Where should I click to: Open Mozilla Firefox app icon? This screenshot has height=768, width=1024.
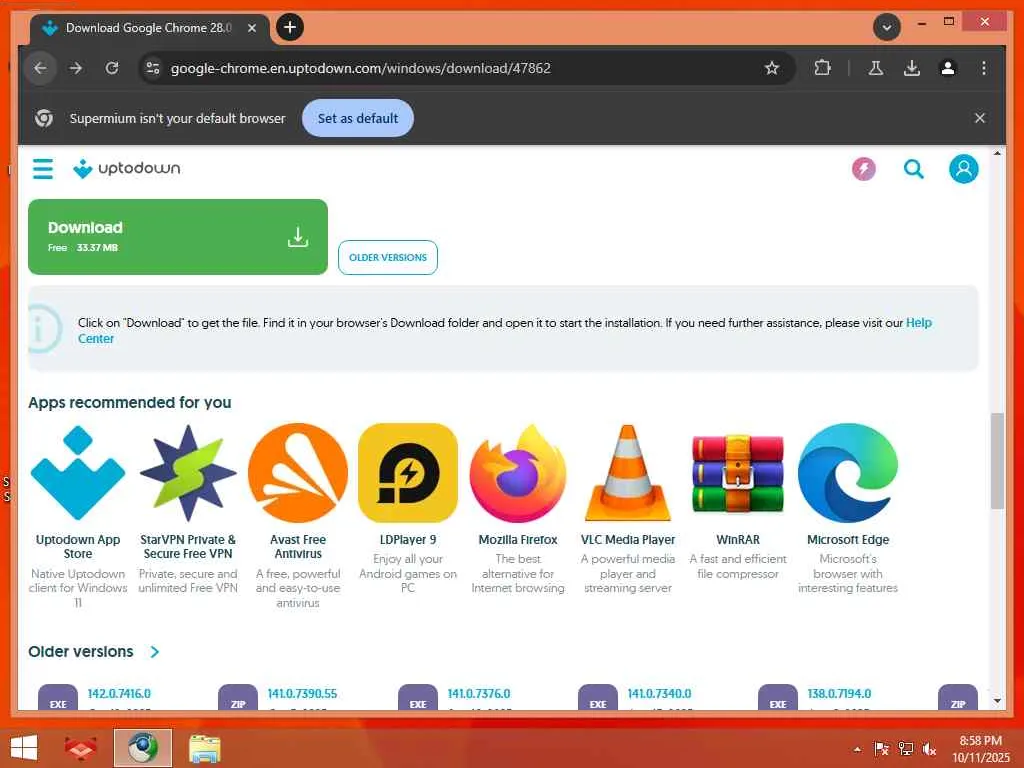[x=518, y=473]
